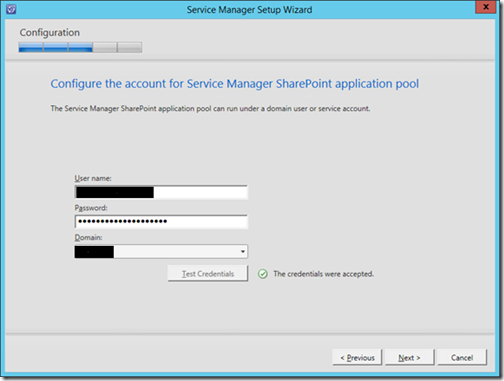Open the Domain dropdown arrow

pyautogui.click(x=243, y=252)
